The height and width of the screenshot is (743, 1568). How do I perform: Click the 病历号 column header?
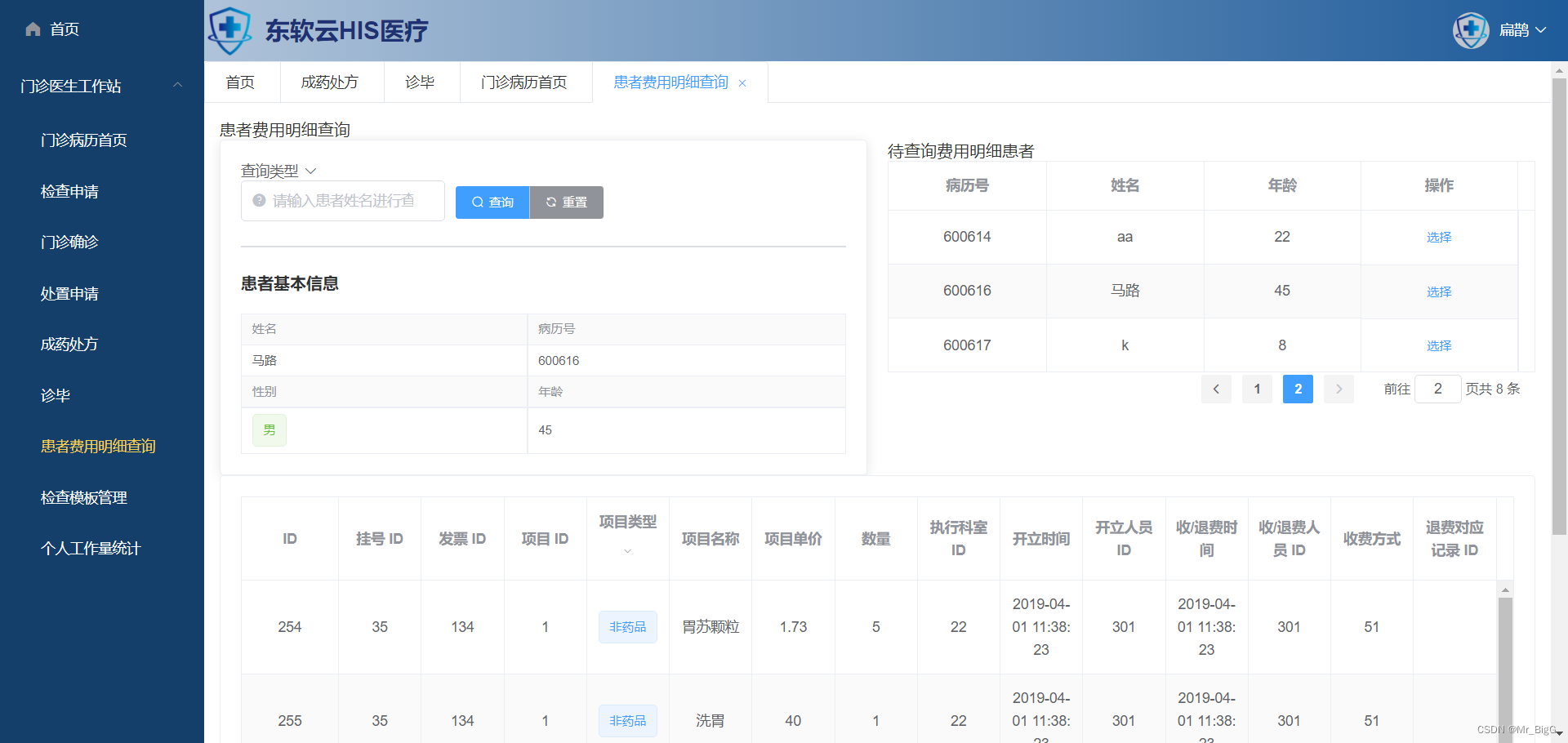pyautogui.click(x=967, y=185)
